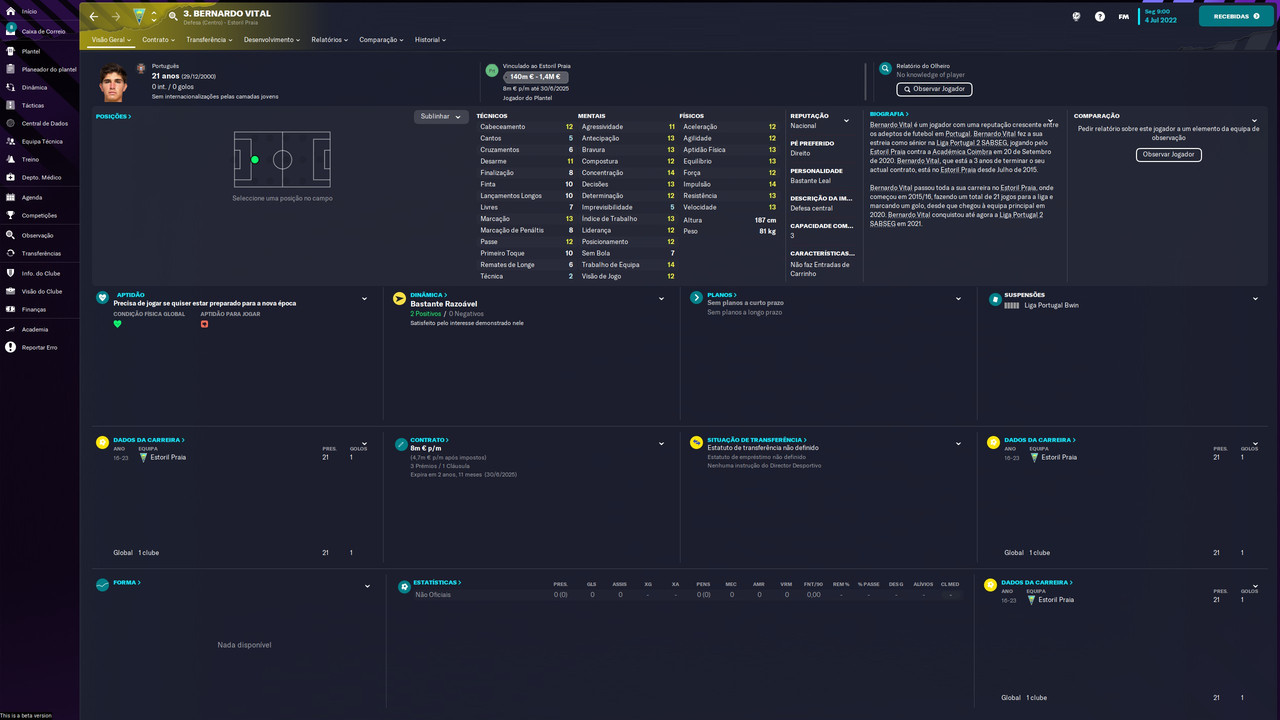Open the Histórico tab menu
Image resolution: width=1280 pixels, height=720 pixels.
(x=430, y=40)
